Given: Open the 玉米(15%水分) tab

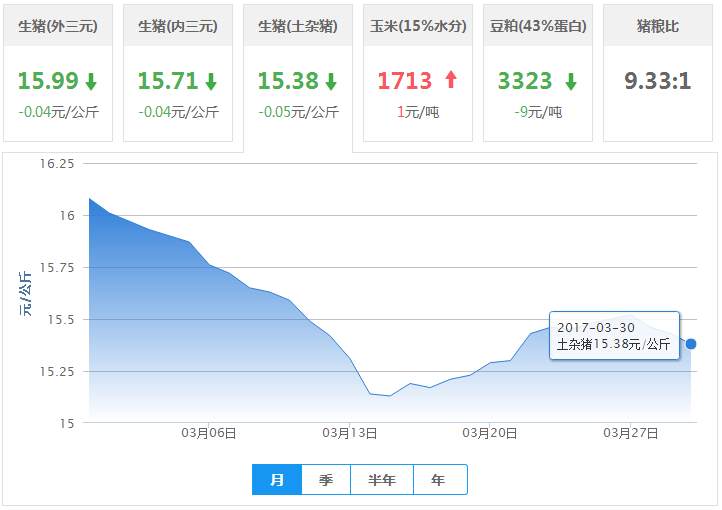Looking at the screenshot, I should click(x=418, y=26).
